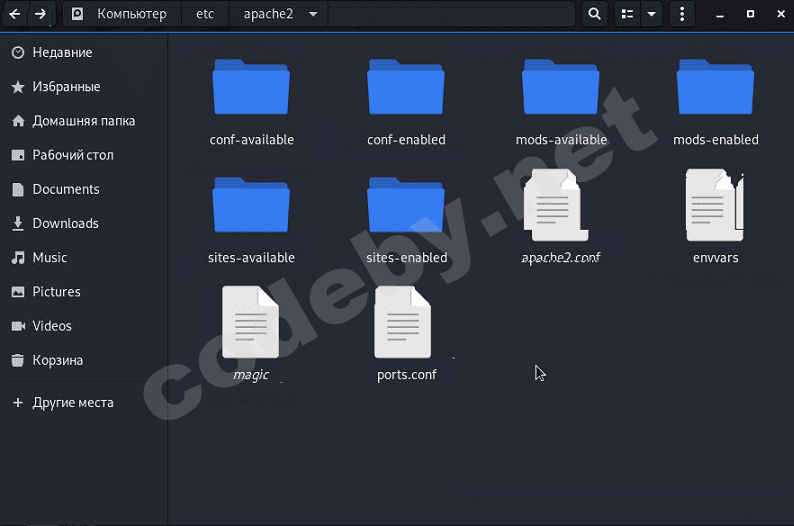Maximize the file manager window
The image size is (794, 526).
point(750,14)
